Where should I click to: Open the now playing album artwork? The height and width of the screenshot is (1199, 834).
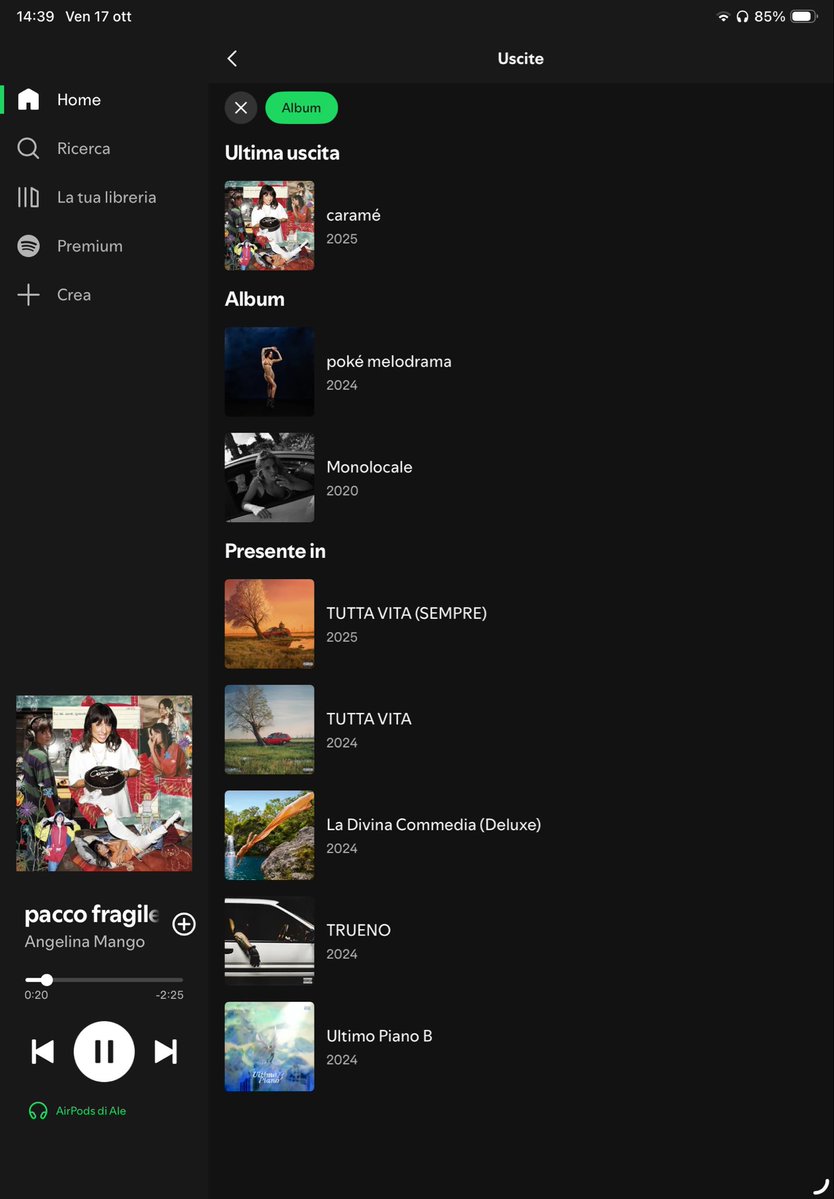pos(104,783)
